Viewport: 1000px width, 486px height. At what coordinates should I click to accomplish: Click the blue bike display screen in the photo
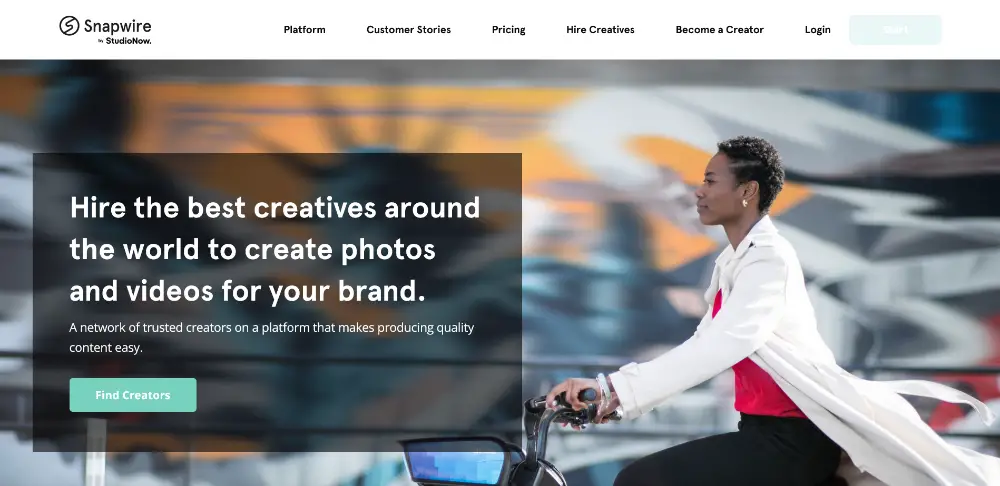[x=456, y=467]
